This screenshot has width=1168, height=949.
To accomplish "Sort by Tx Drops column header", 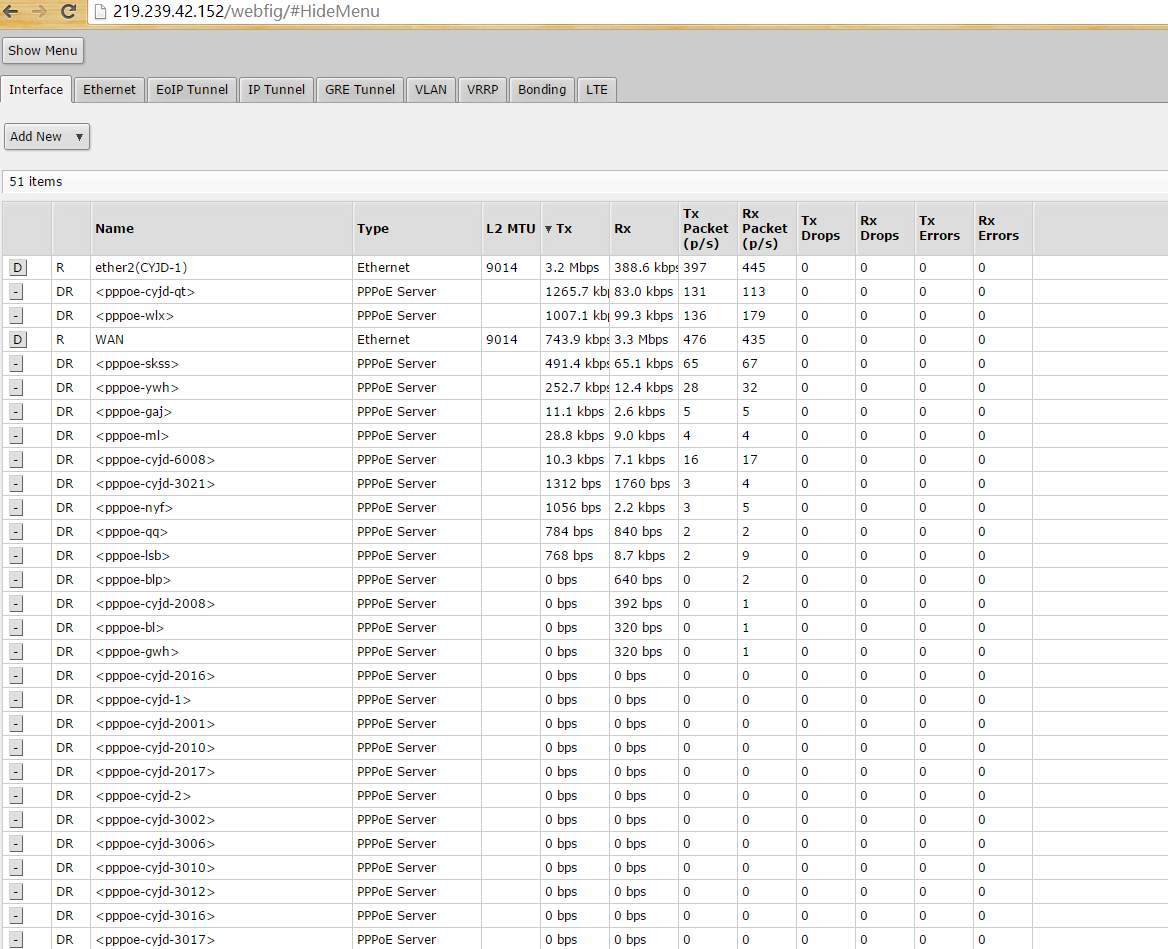I will [825, 229].
